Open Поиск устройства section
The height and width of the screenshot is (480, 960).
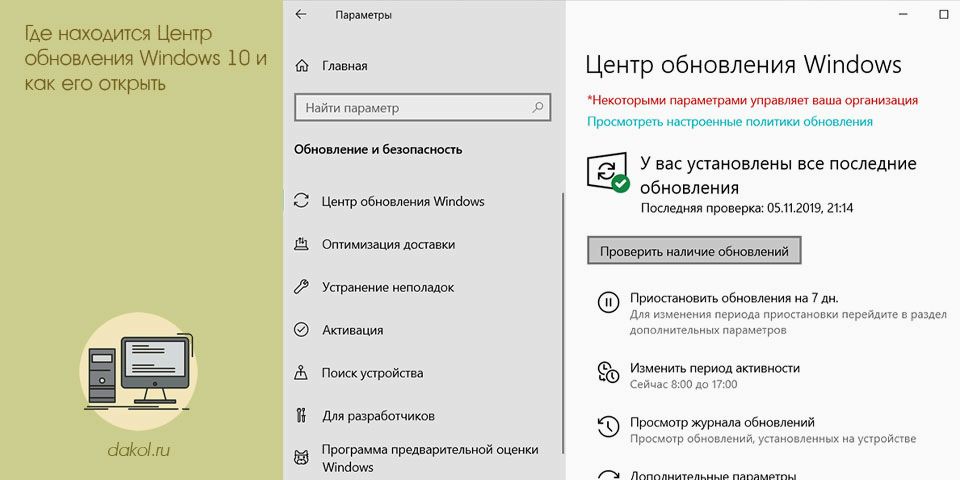[372, 373]
